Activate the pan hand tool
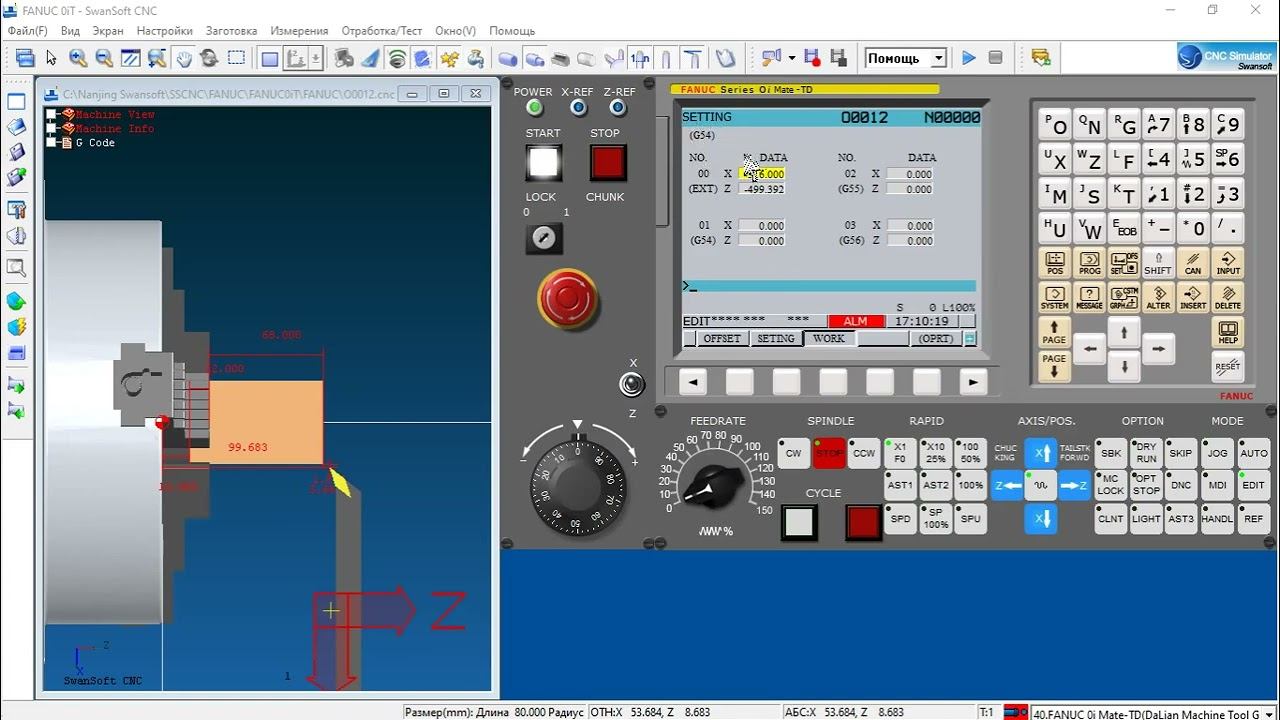This screenshot has width=1280, height=720. point(184,58)
